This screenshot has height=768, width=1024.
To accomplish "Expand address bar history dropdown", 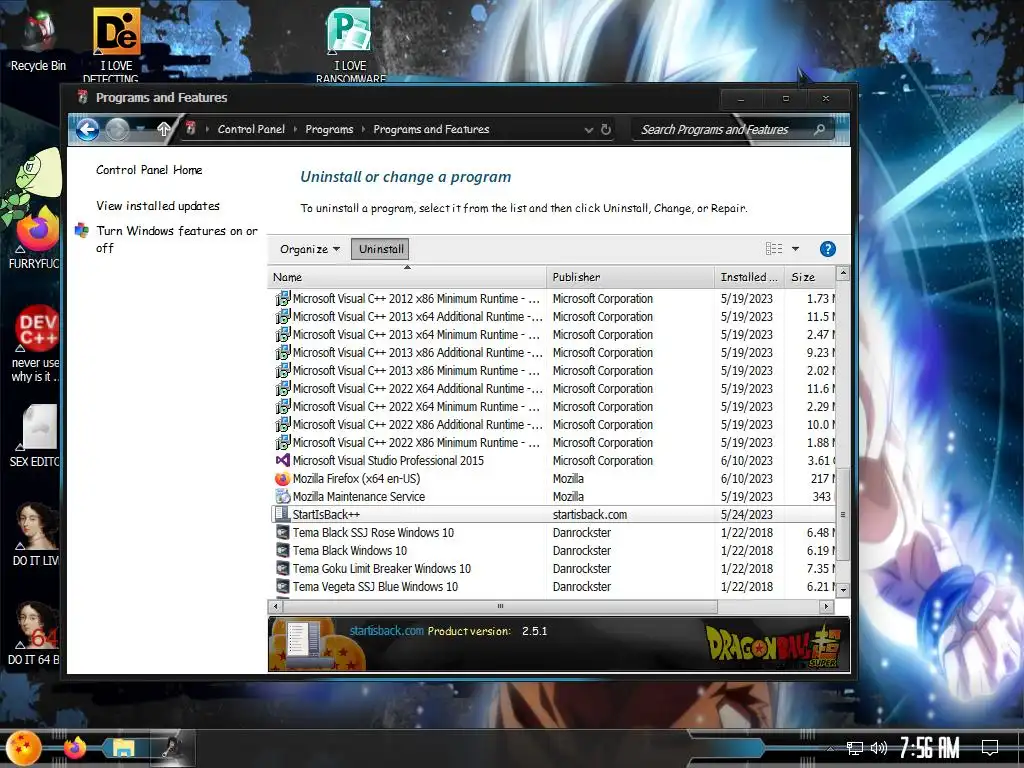I will point(588,130).
